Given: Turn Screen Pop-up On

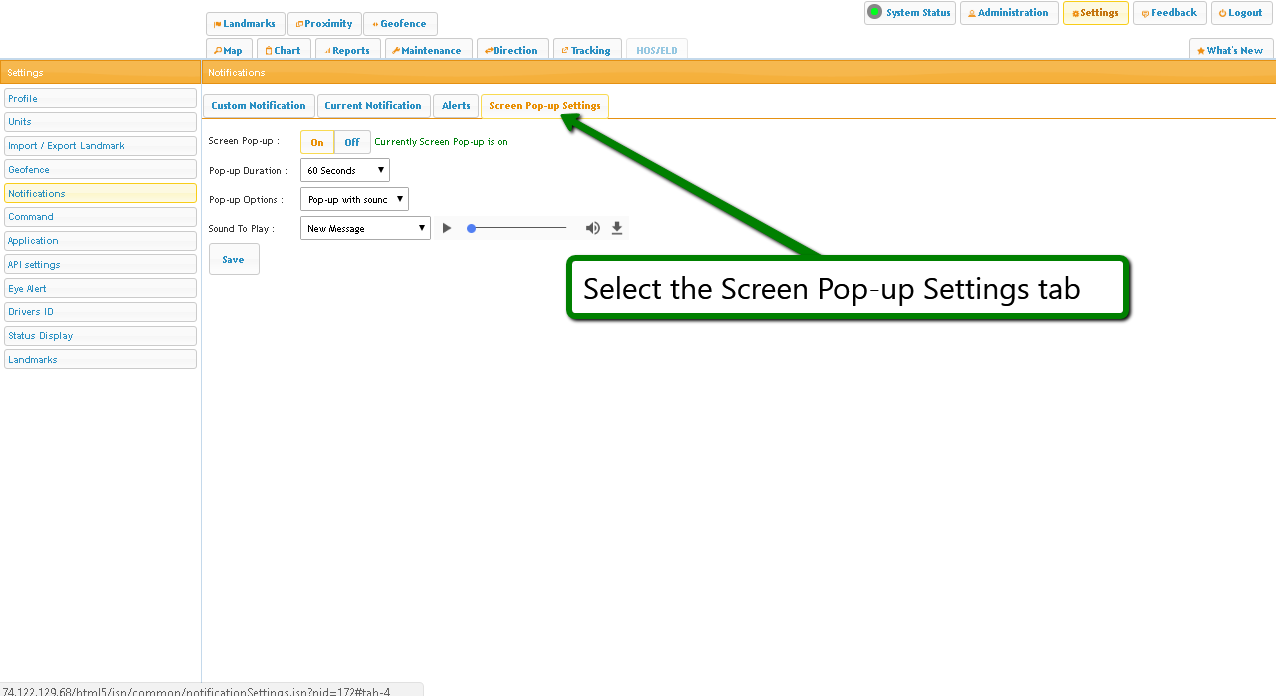Looking at the screenshot, I should coord(317,142).
